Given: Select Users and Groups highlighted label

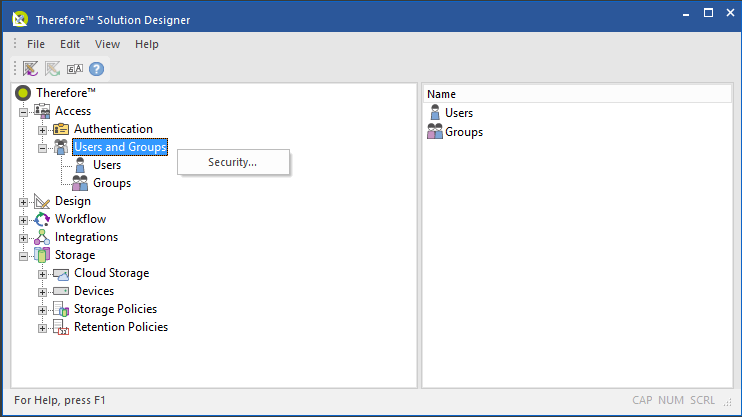Looking at the screenshot, I should click(x=120, y=147).
